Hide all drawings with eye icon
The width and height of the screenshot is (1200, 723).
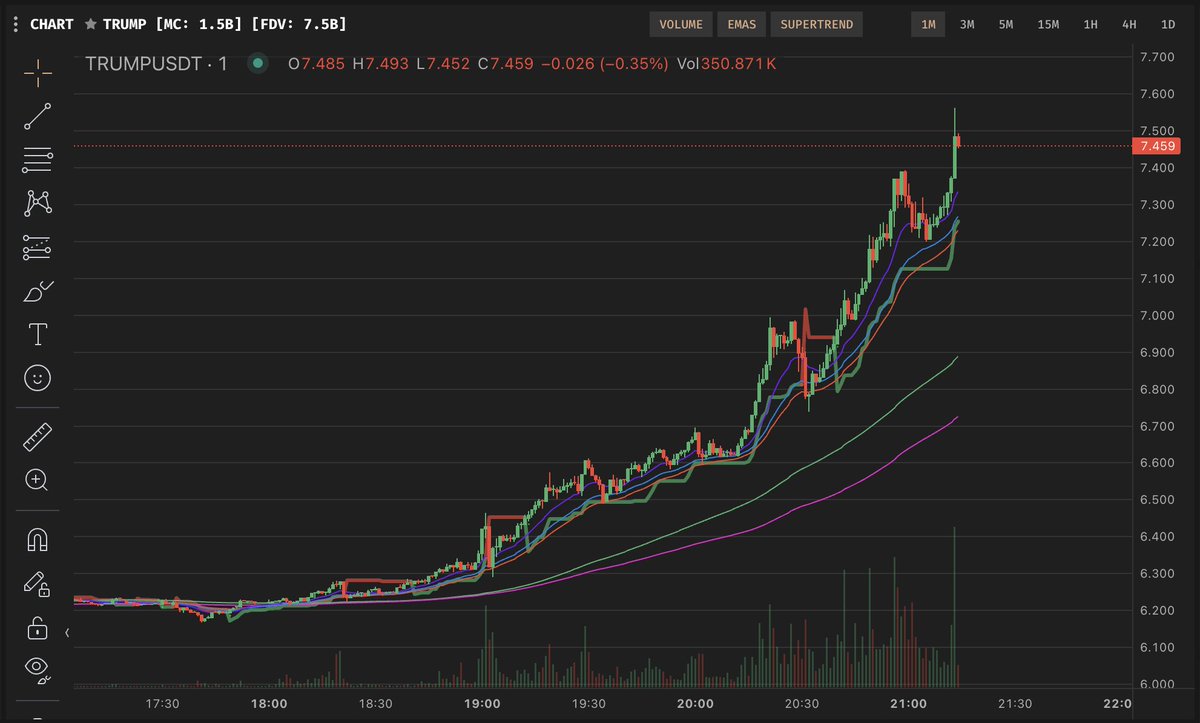pos(38,668)
